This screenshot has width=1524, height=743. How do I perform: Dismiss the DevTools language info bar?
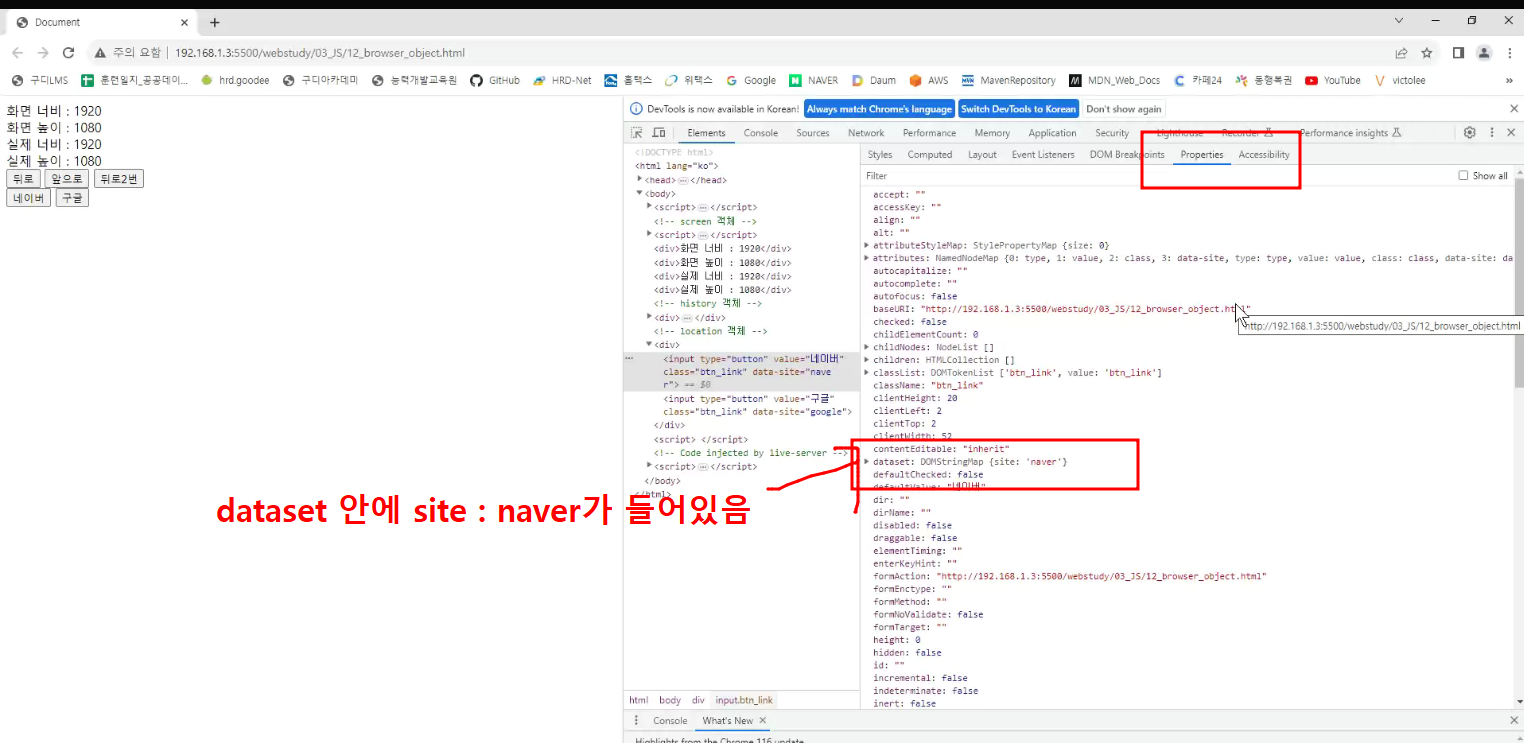(1513, 109)
